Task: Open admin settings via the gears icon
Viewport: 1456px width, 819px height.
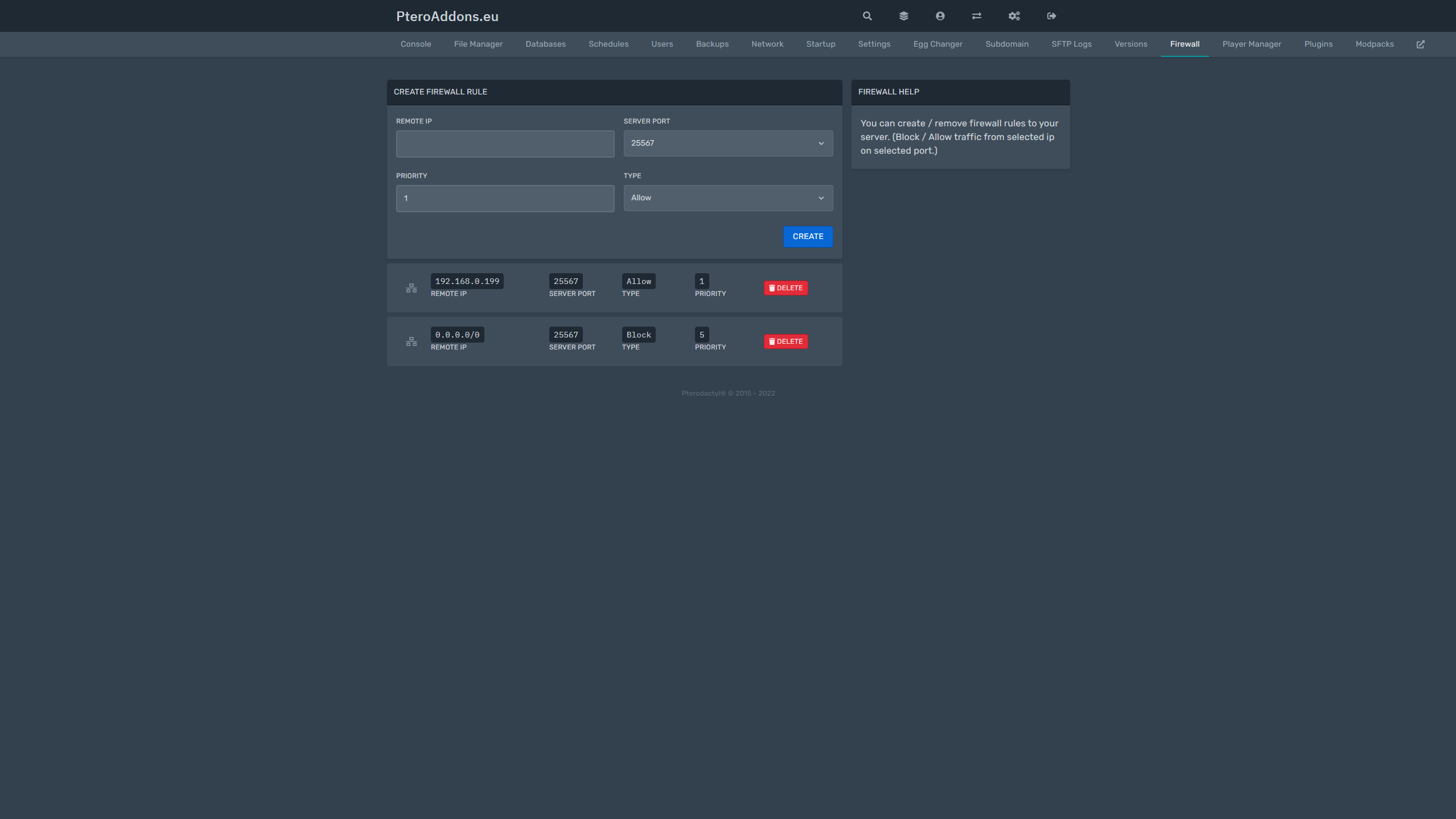Action: (x=1014, y=16)
